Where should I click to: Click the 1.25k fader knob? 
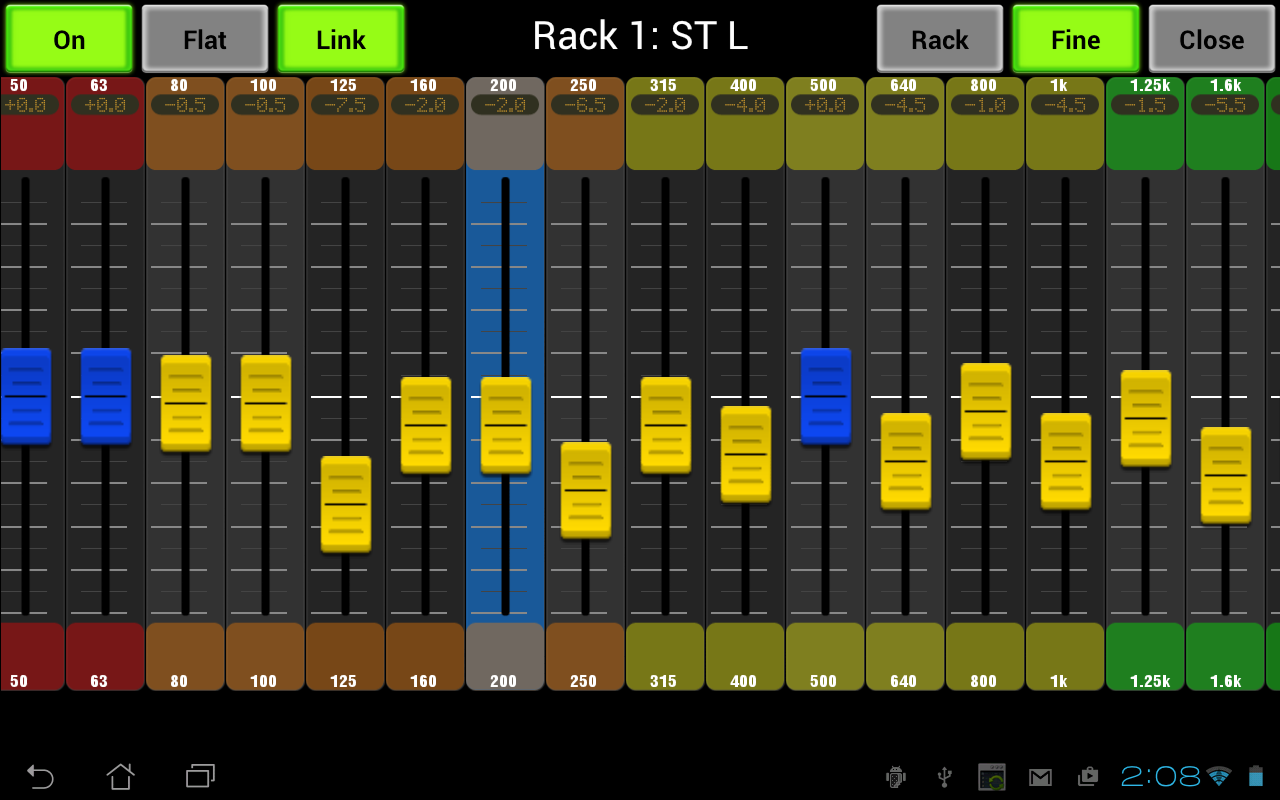pyautogui.click(x=1146, y=418)
